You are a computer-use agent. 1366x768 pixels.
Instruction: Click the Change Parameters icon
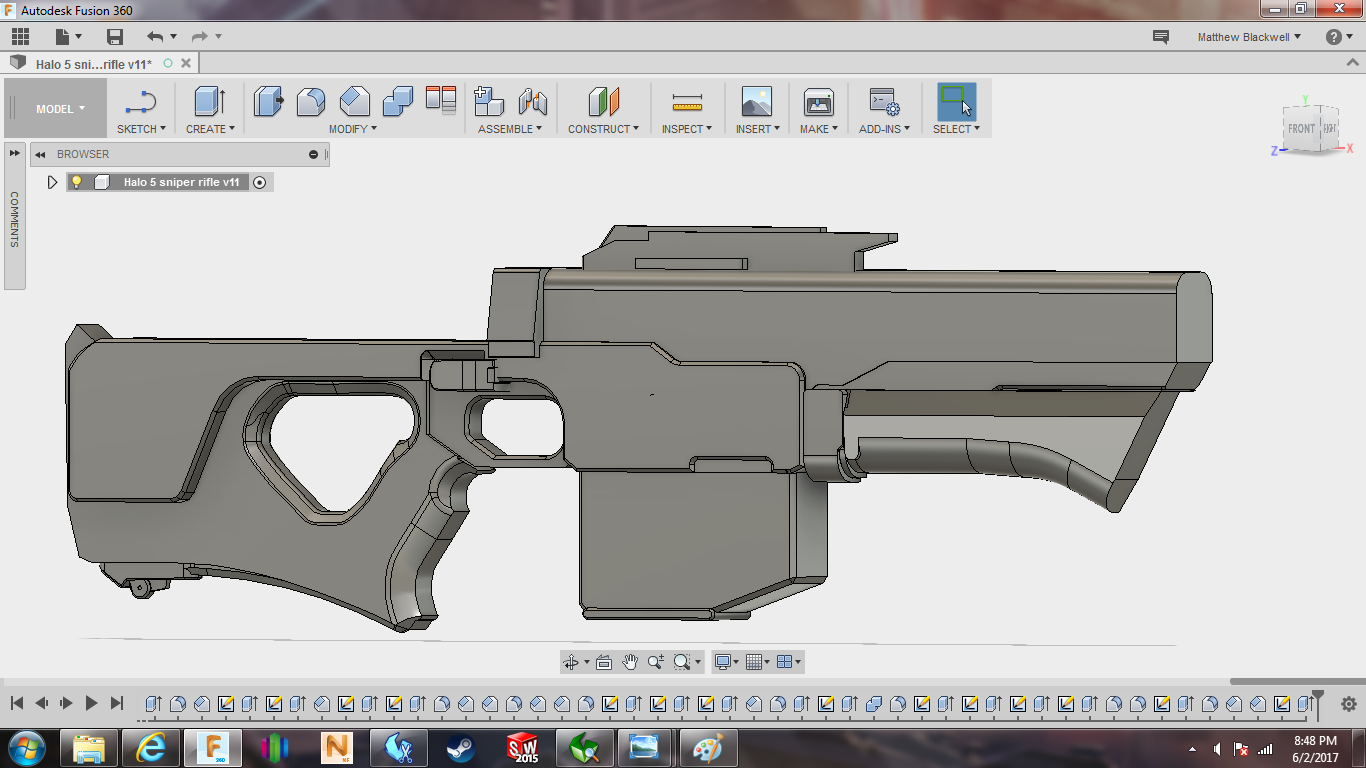click(x=441, y=100)
